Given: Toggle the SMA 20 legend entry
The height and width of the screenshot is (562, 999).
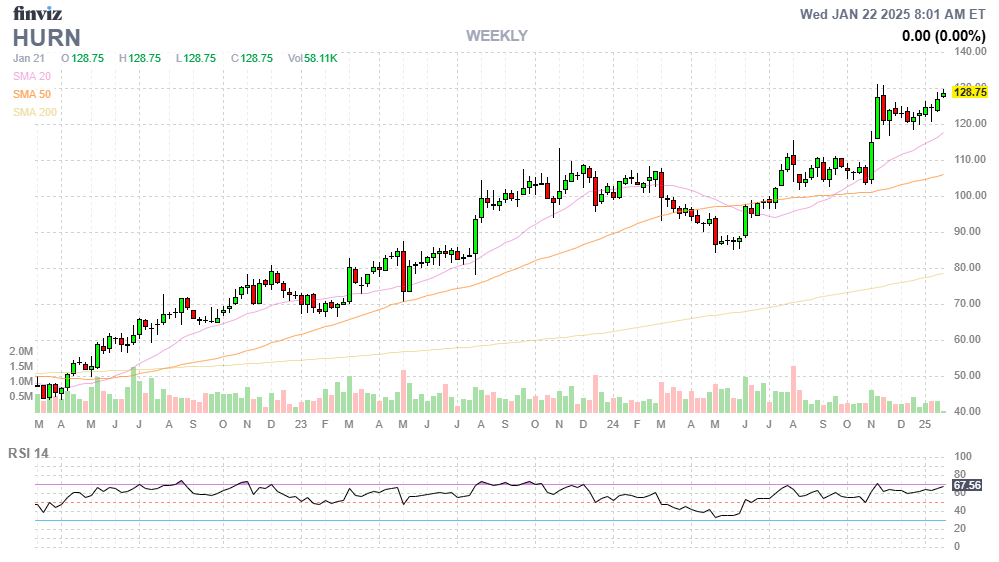Looking at the screenshot, I should (x=31, y=76).
